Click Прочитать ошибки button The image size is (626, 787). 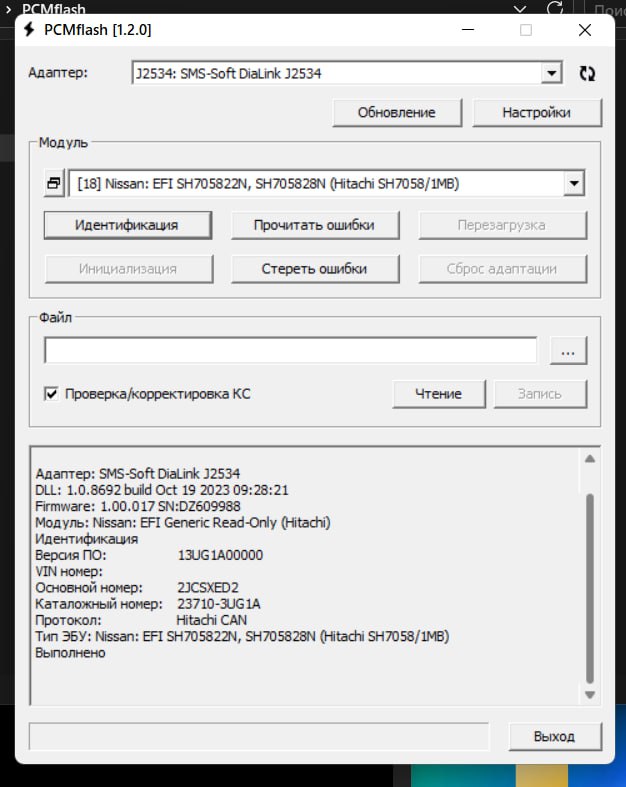pyautogui.click(x=315, y=225)
